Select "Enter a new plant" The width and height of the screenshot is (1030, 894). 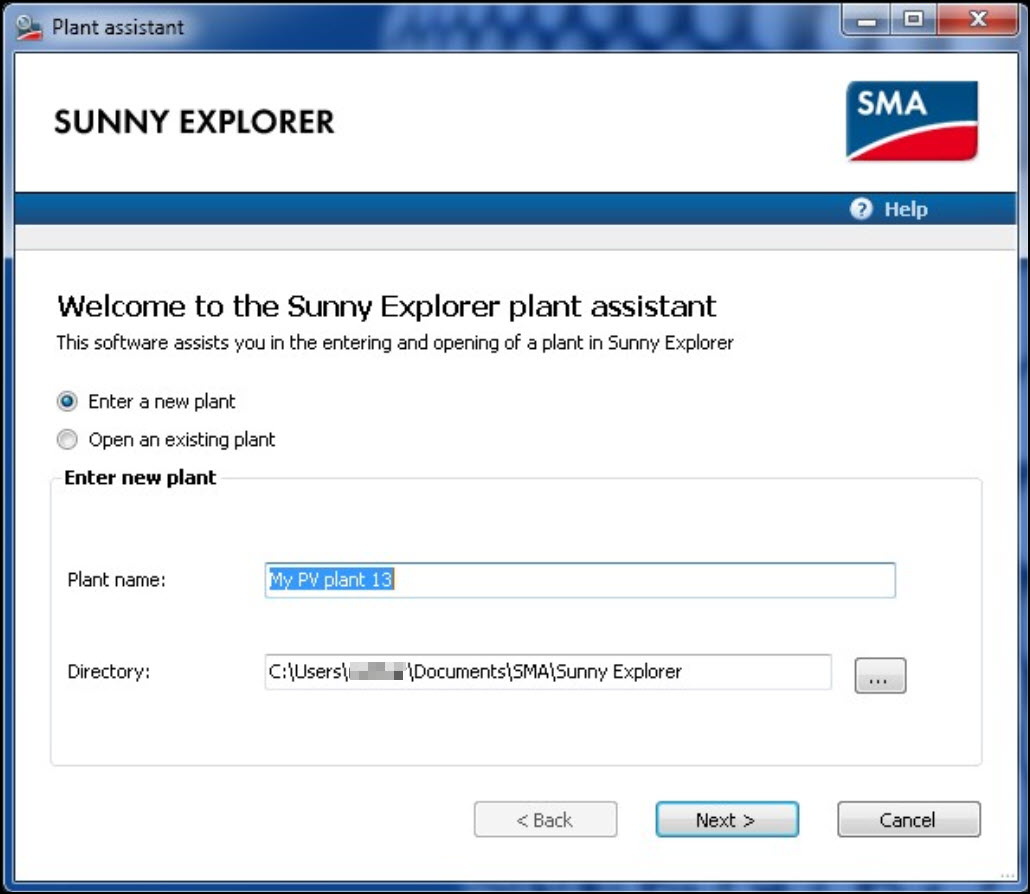pos(66,401)
